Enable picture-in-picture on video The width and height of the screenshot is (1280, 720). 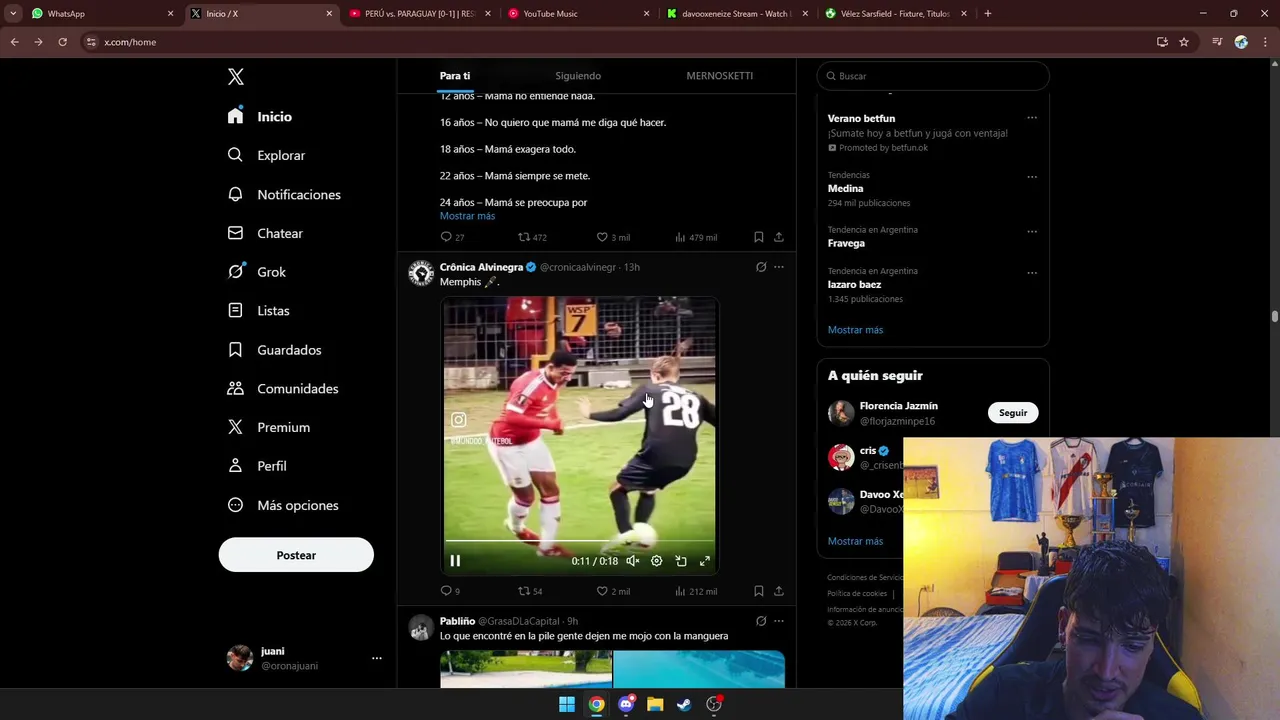point(681,561)
